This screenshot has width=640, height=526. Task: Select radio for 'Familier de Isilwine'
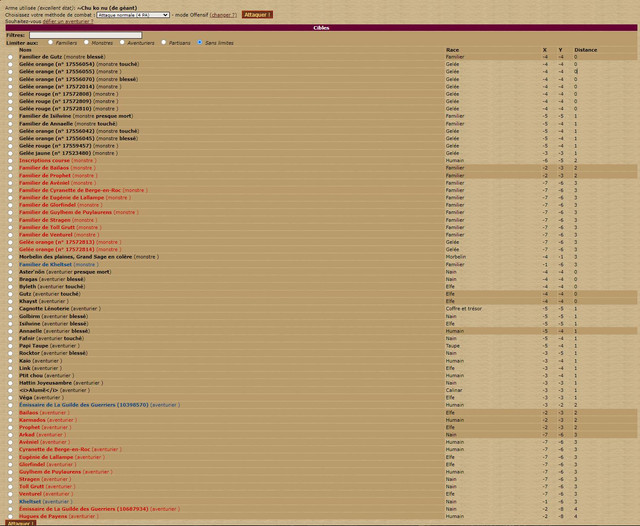point(10,116)
